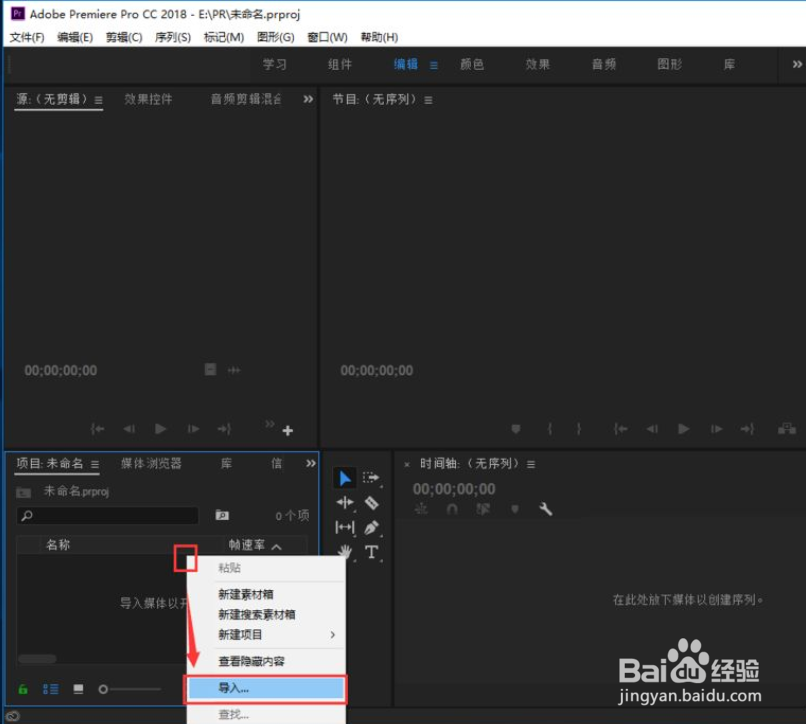Switch to 颜色 workspace
The image size is (806, 724).
coord(472,64)
